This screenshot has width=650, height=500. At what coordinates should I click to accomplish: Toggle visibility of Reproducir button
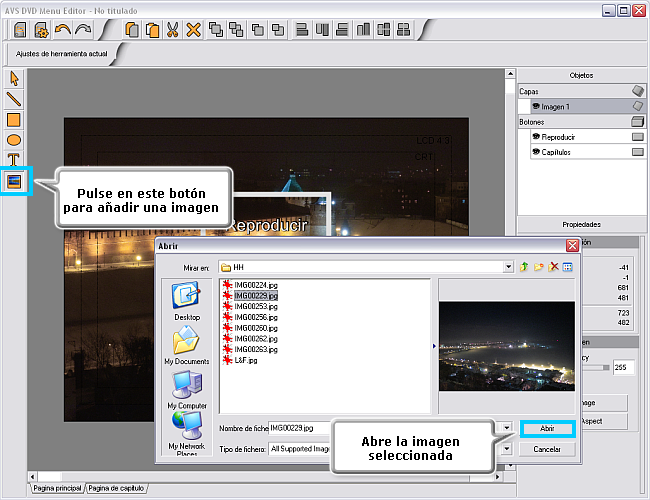[x=536, y=136]
